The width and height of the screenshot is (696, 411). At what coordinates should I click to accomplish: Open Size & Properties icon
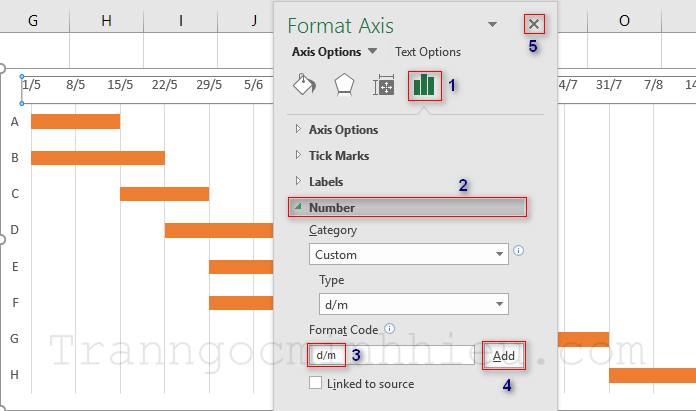[384, 86]
